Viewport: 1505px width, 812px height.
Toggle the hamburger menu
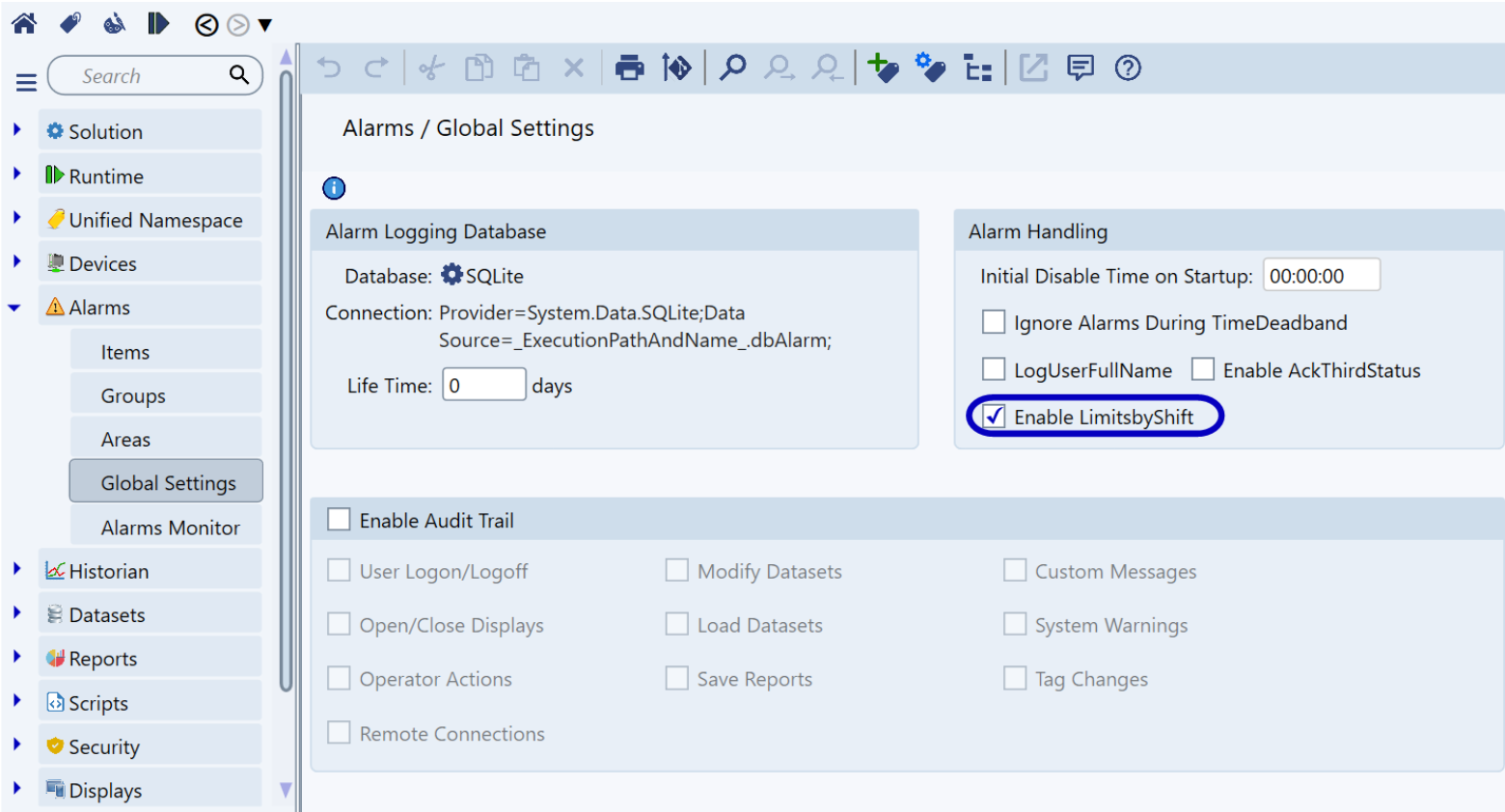[26, 82]
